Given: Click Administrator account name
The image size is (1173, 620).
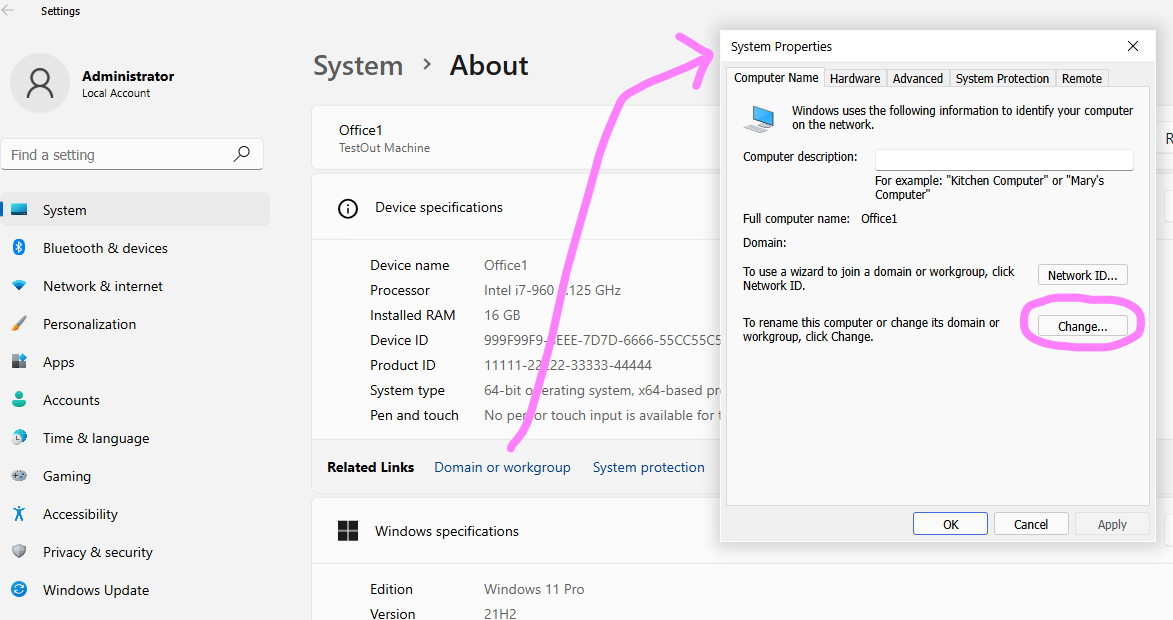Looking at the screenshot, I should pos(128,76).
